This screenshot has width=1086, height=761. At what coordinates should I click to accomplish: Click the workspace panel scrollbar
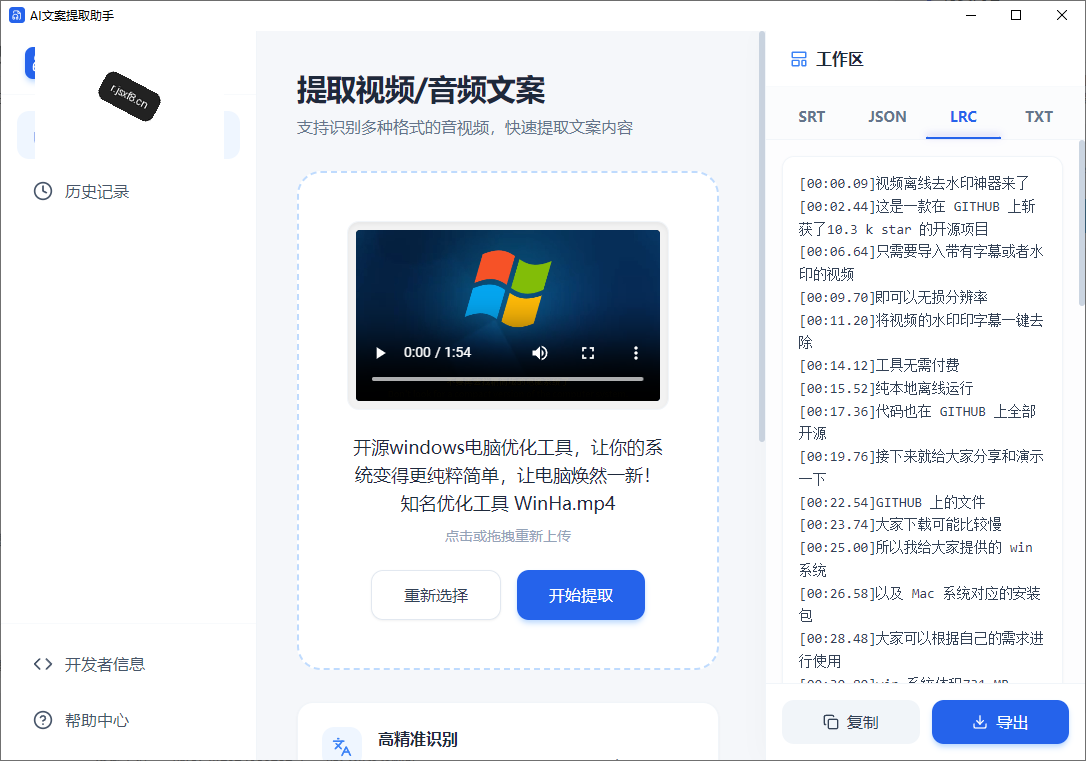click(x=1081, y=222)
